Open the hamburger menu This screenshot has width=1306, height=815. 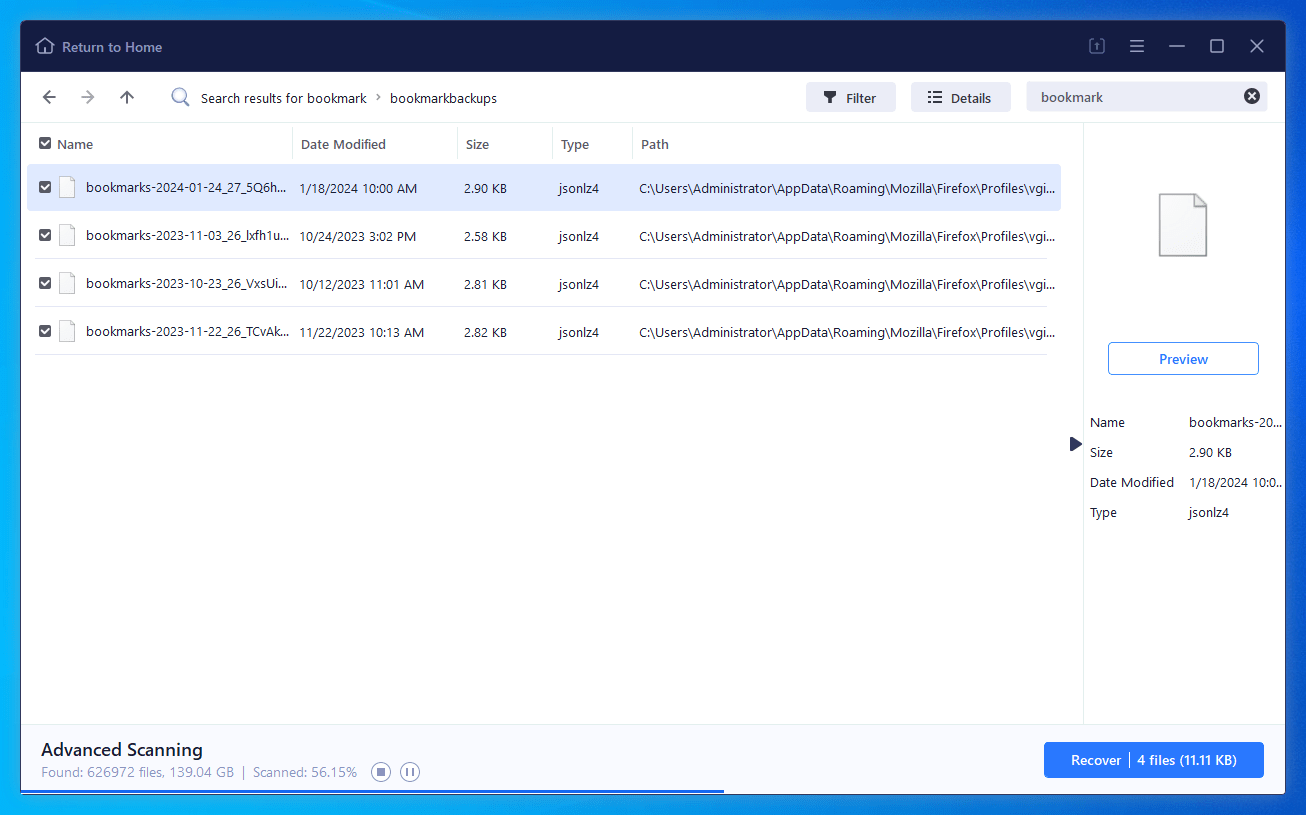pos(1137,46)
